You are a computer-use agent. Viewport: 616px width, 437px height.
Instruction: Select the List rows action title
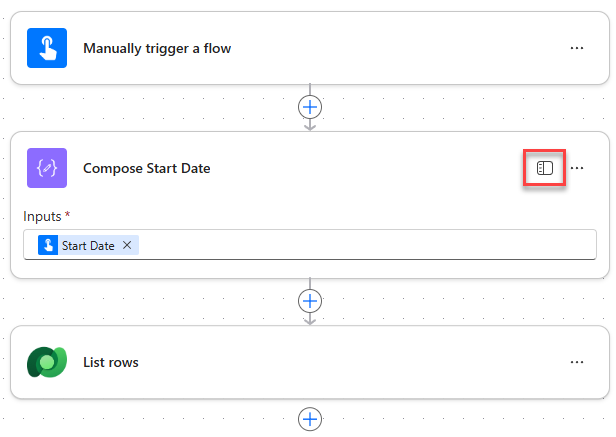[x=111, y=362]
